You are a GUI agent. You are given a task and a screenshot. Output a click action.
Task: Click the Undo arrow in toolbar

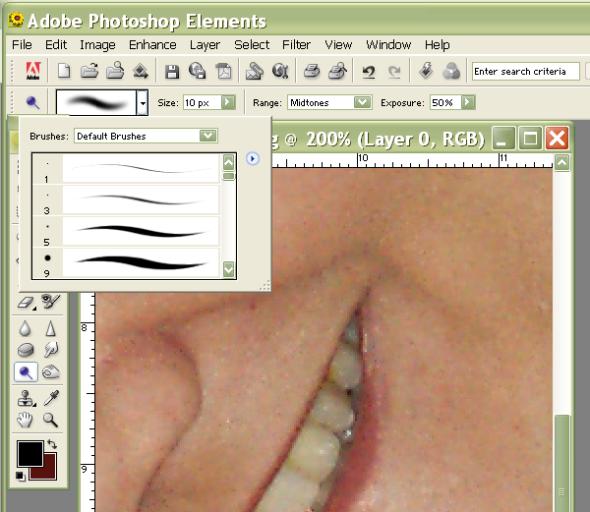(369, 71)
